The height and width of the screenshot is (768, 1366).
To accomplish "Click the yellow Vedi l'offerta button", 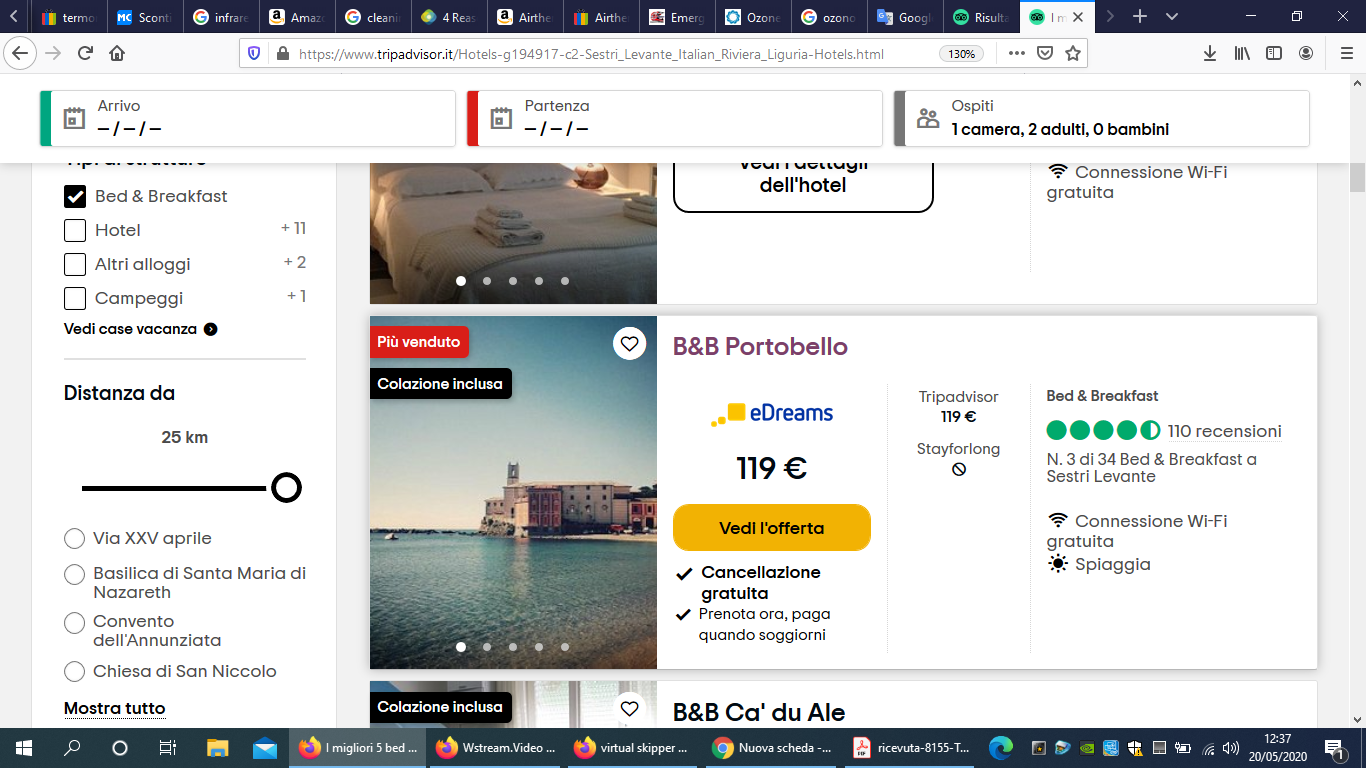I will 772,527.
